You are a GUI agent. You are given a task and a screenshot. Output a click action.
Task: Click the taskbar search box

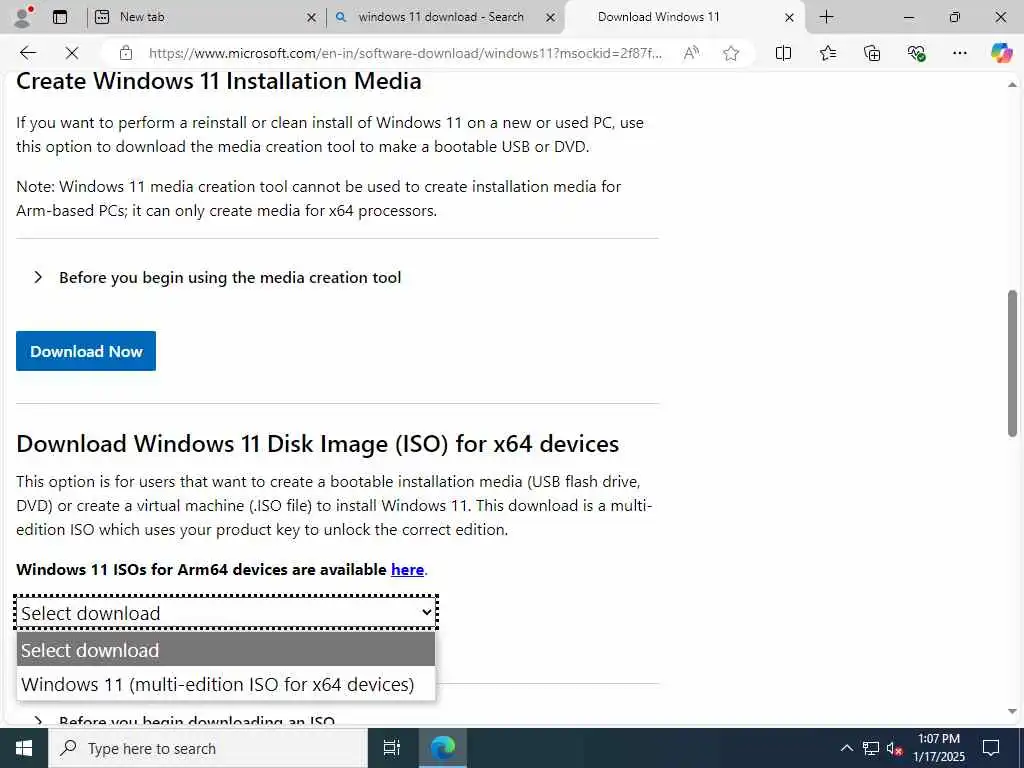tap(208, 748)
